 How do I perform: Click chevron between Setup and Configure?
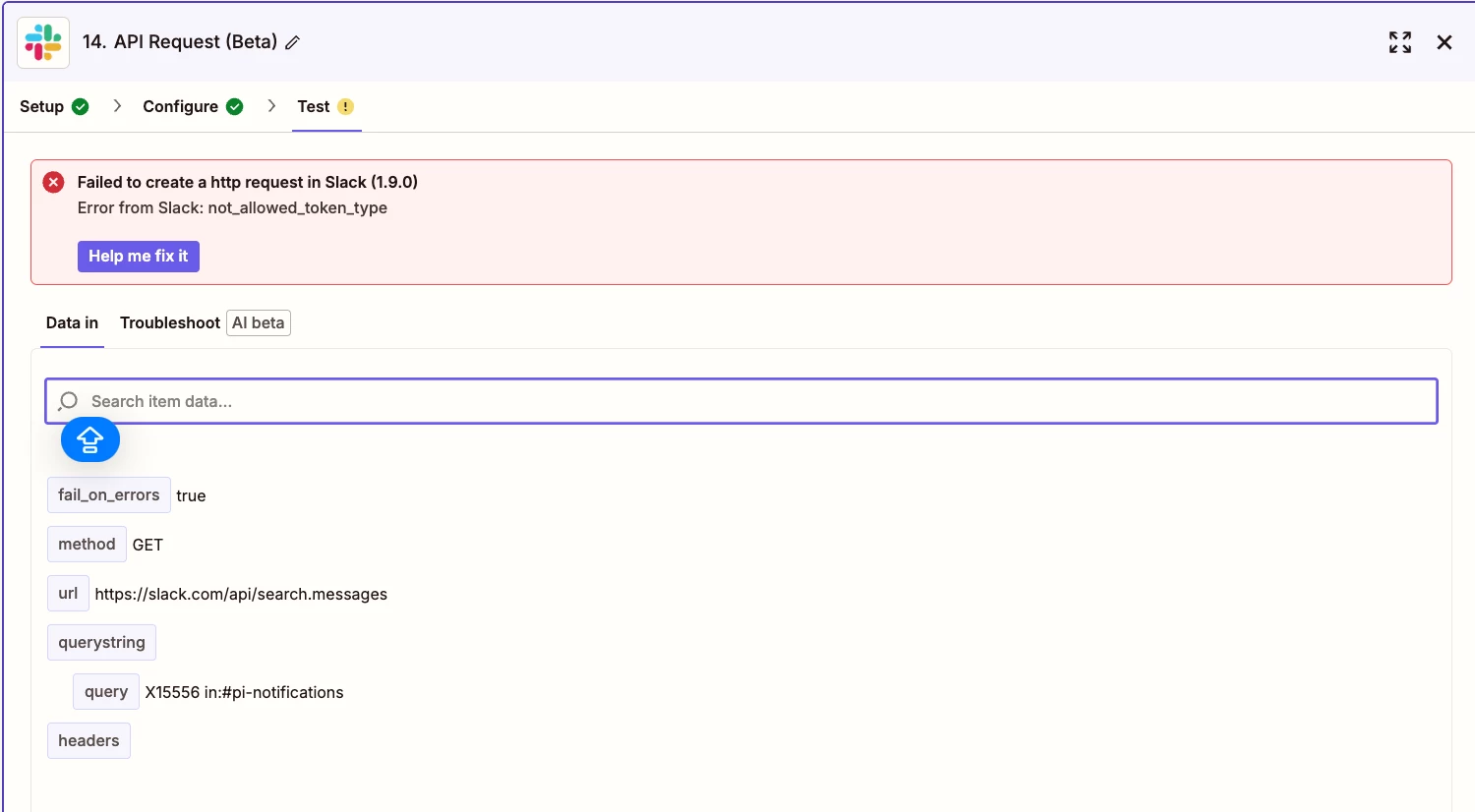click(117, 105)
